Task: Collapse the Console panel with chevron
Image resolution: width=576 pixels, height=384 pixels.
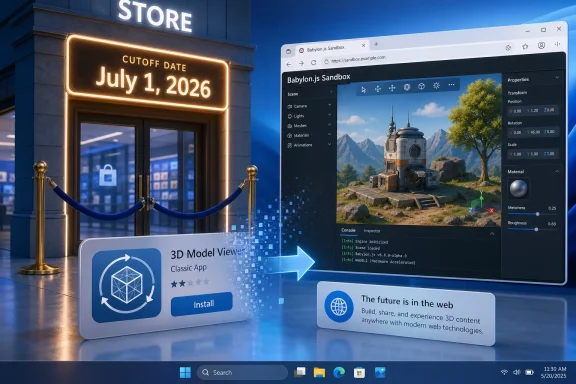Action: tap(492, 234)
